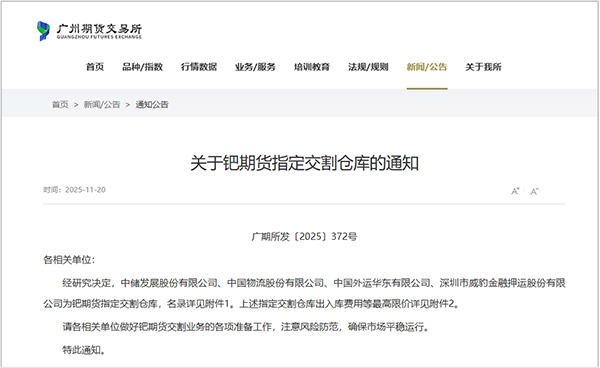The width and height of the screenshot is (600, 368).
Task: Click the closing line 特此通知。
Action: click(83, 350)
